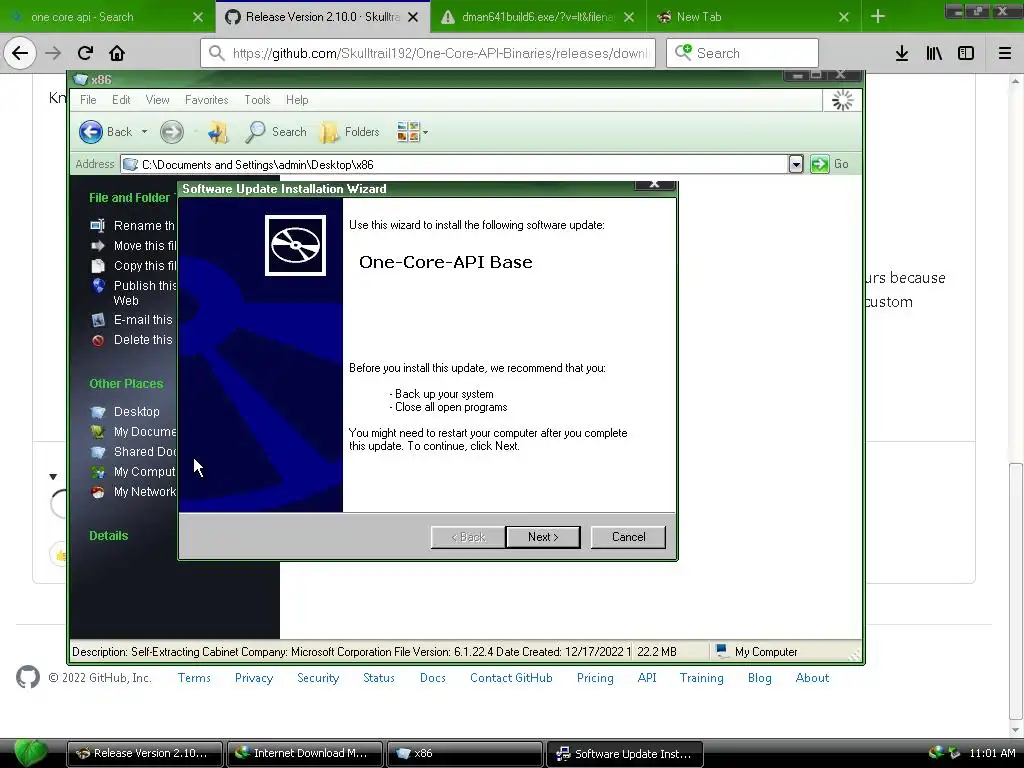Open the View menu in x86 window
The image size is (1024, 768).
pos(157,100)
